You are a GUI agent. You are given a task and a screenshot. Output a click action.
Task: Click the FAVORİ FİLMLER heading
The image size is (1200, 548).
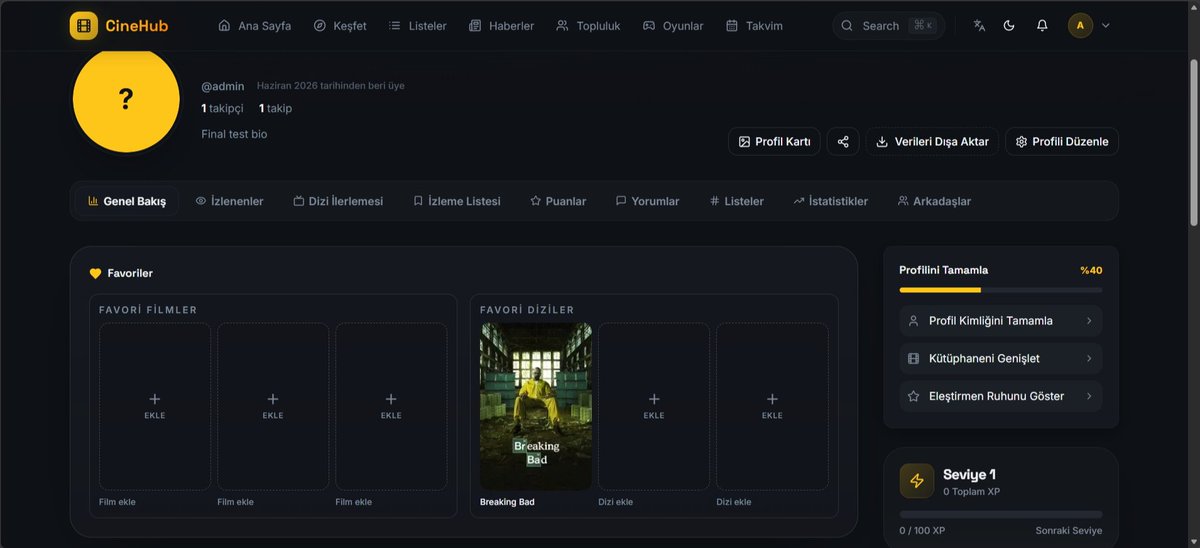[x=148, y=310]
